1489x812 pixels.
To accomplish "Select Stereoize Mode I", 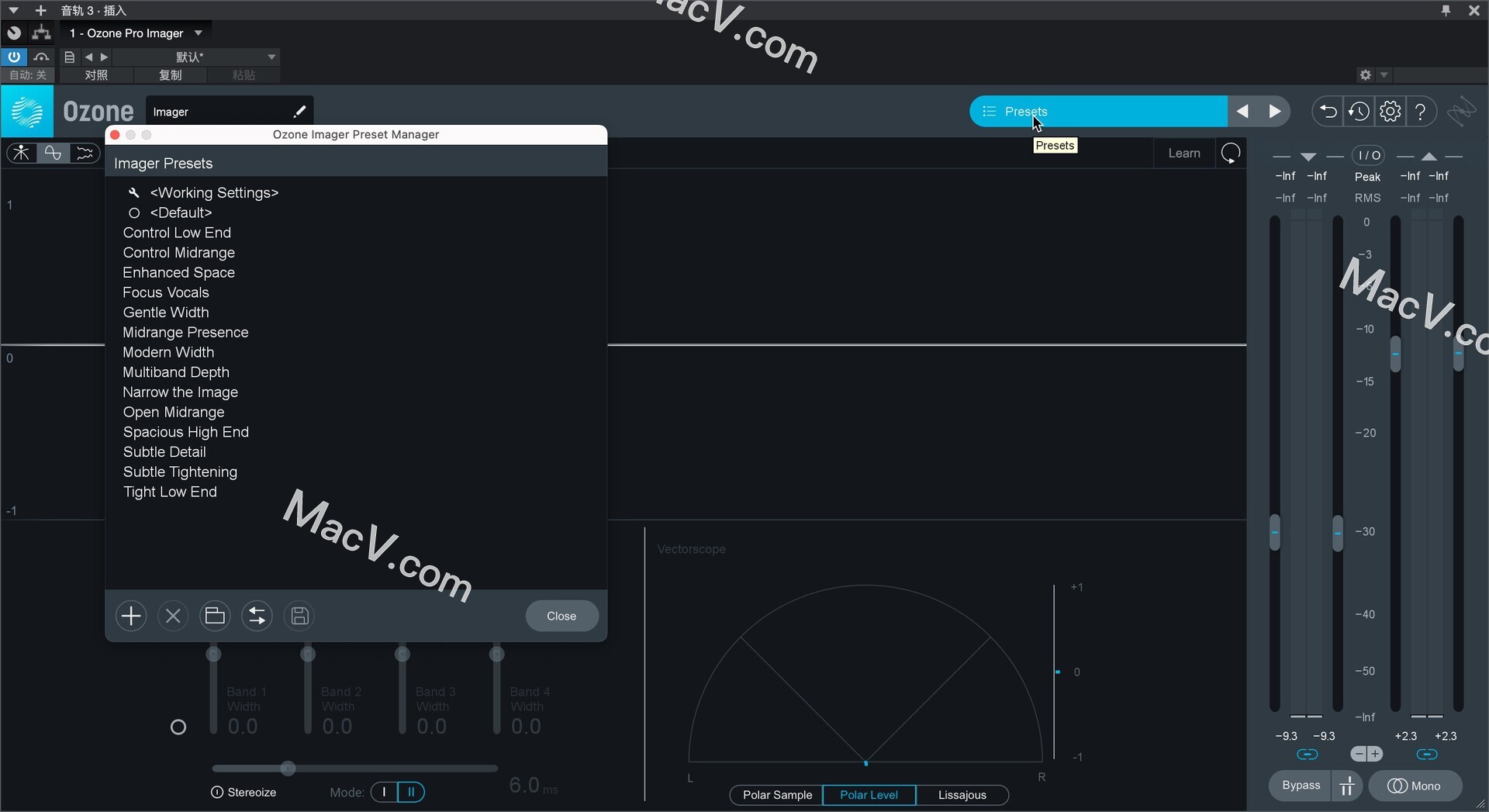I will click(384, 792).
